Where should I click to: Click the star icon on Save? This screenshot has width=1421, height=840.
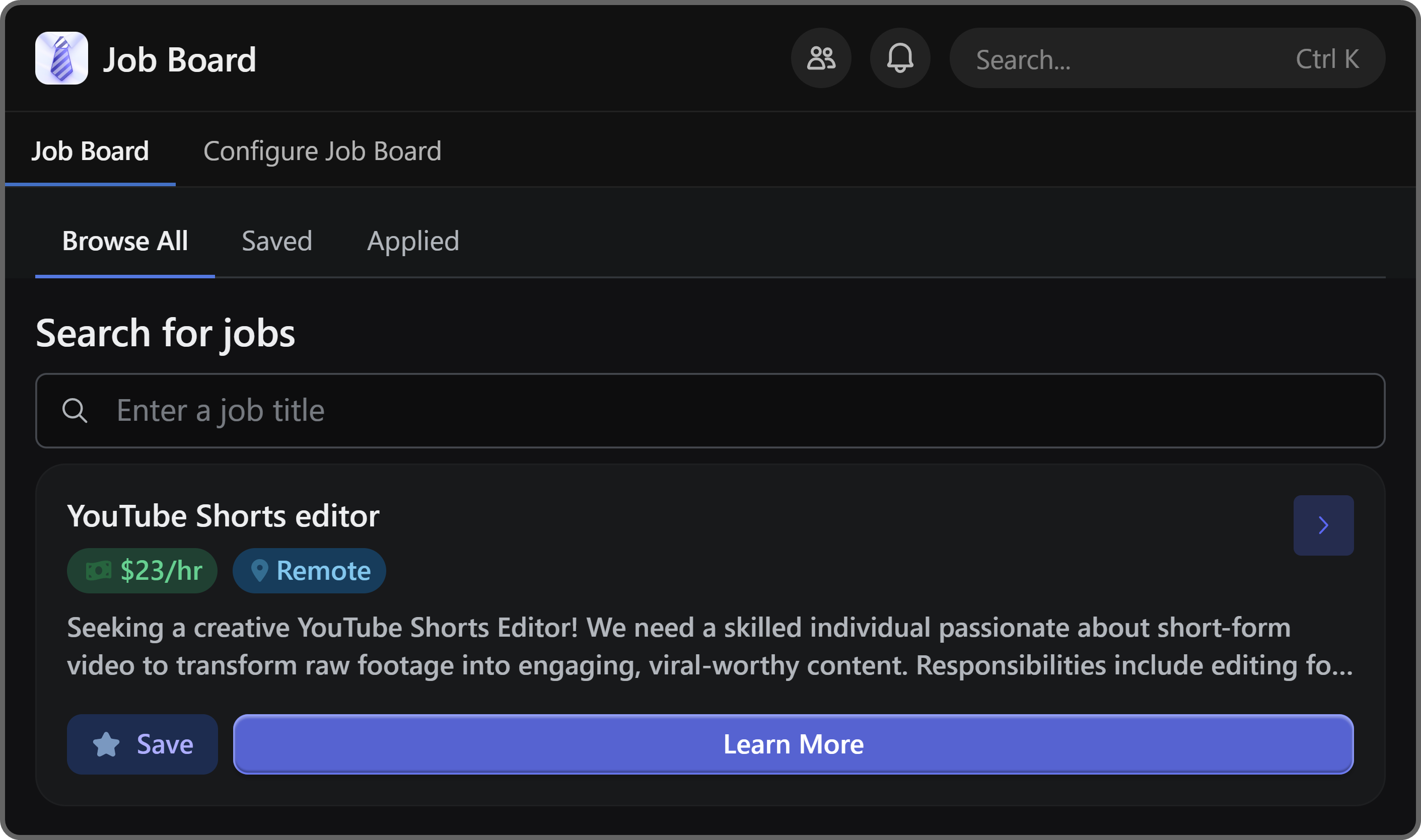pyautogui.click(x=106, y=744)
